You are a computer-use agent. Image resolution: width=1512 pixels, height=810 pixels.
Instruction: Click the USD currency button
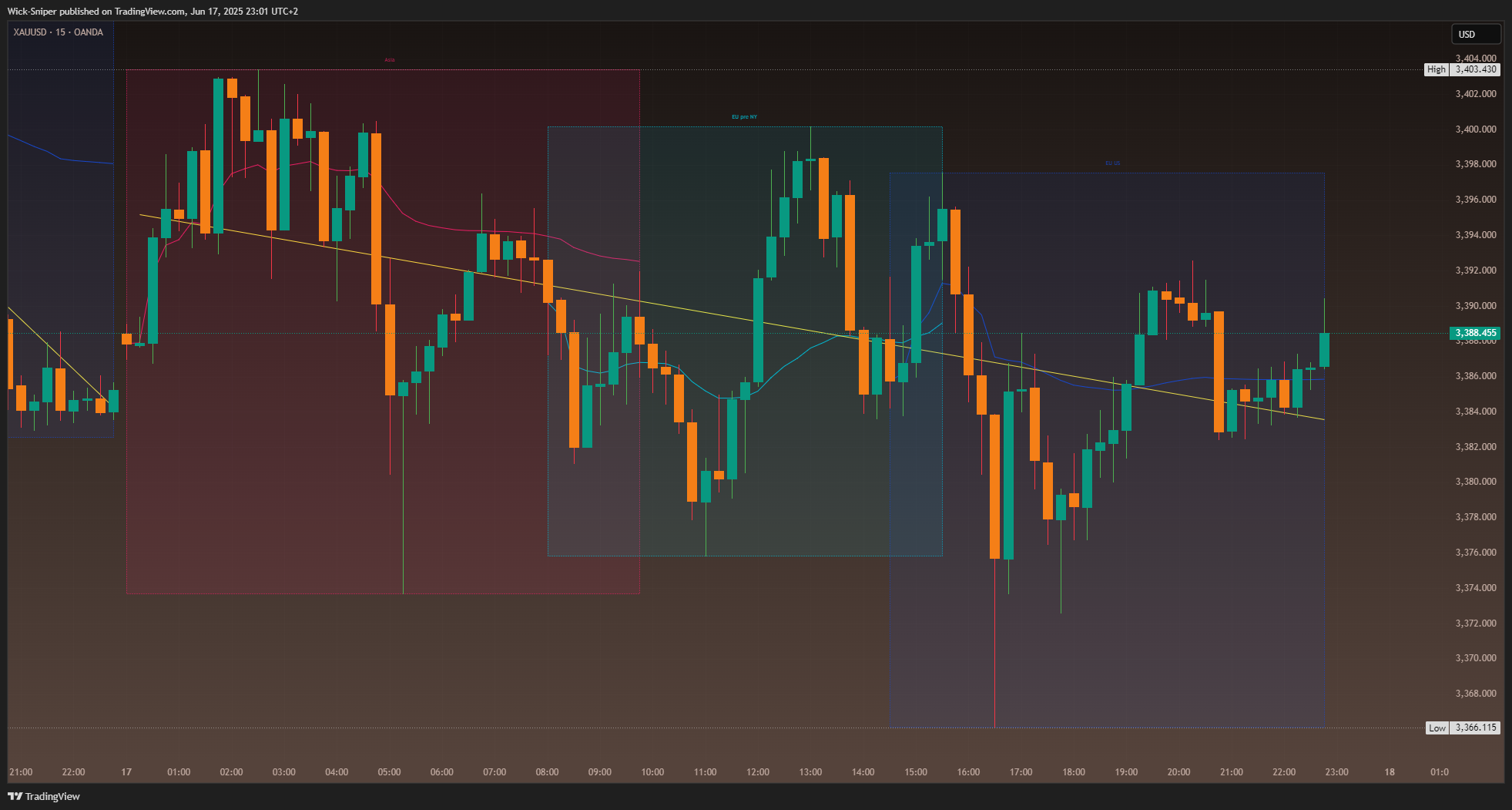point(1476,34)
